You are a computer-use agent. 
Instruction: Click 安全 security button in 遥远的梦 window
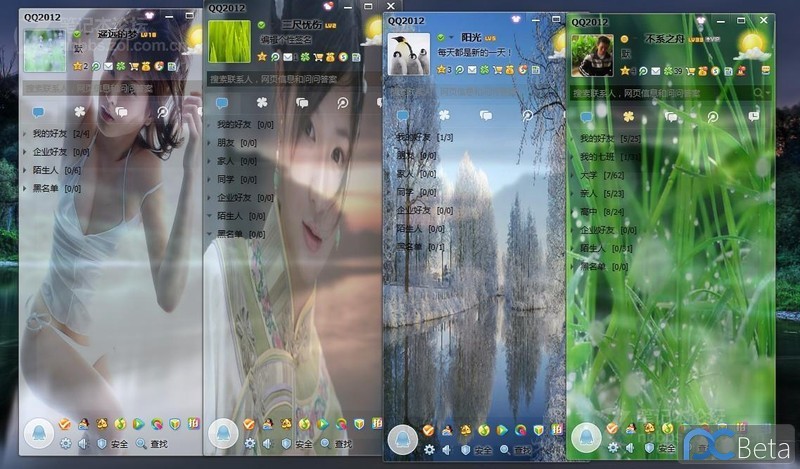[x=113, y=444]
